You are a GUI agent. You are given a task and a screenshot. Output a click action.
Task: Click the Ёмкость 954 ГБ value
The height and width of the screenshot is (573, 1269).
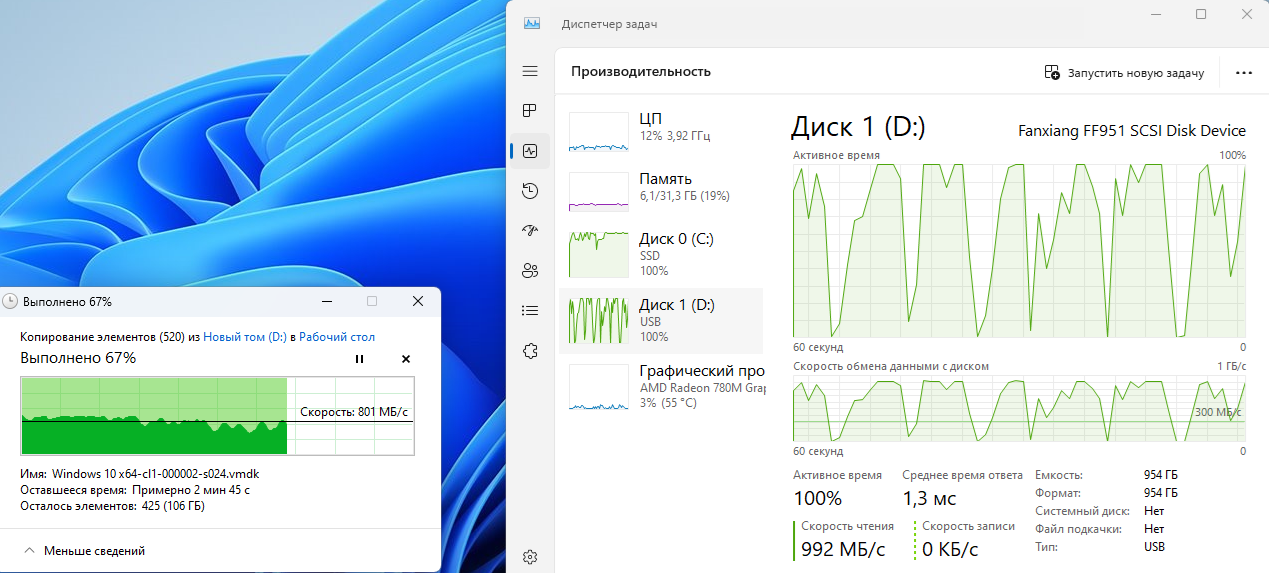(x=1161, y=475)
